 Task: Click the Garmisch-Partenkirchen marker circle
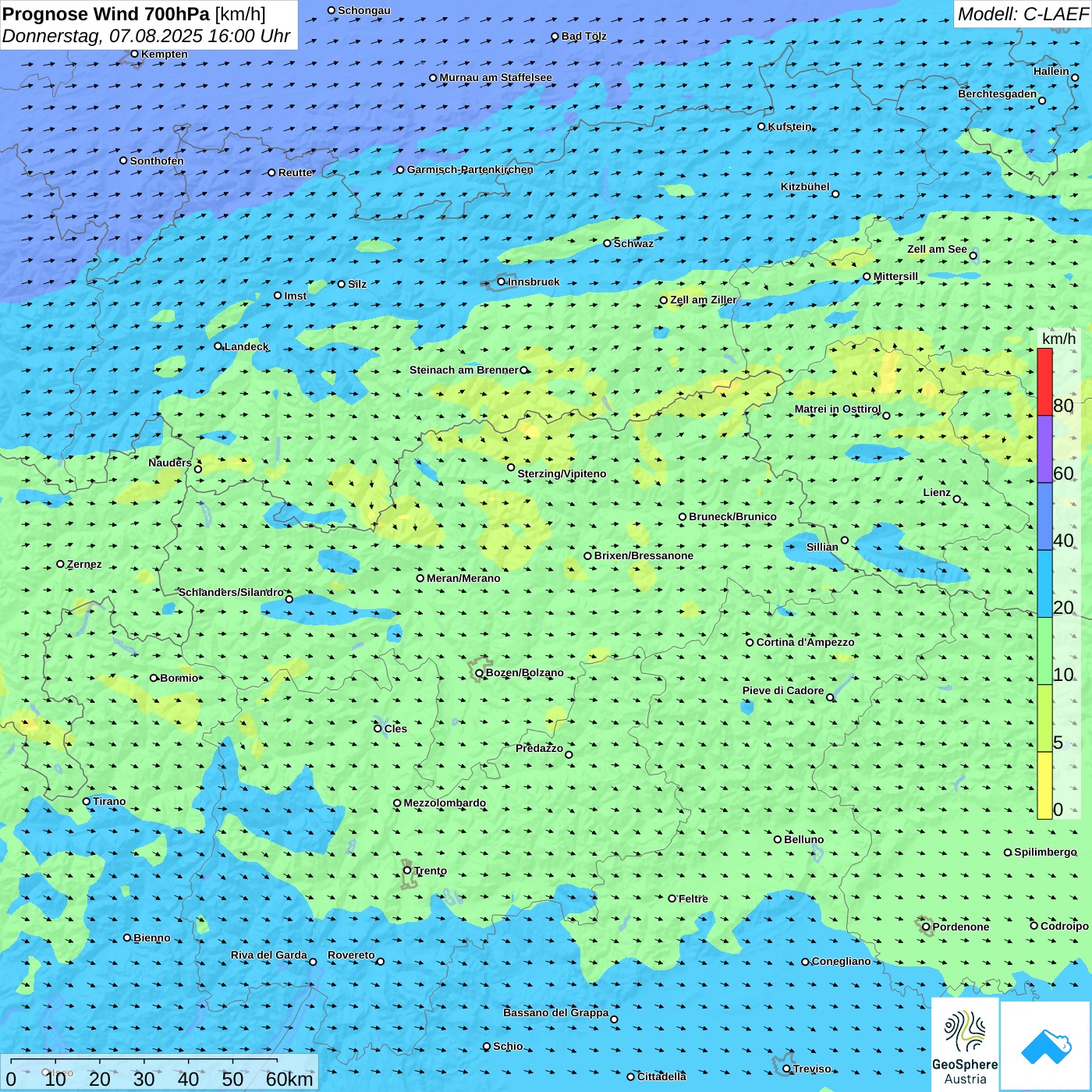coord(400,169)
